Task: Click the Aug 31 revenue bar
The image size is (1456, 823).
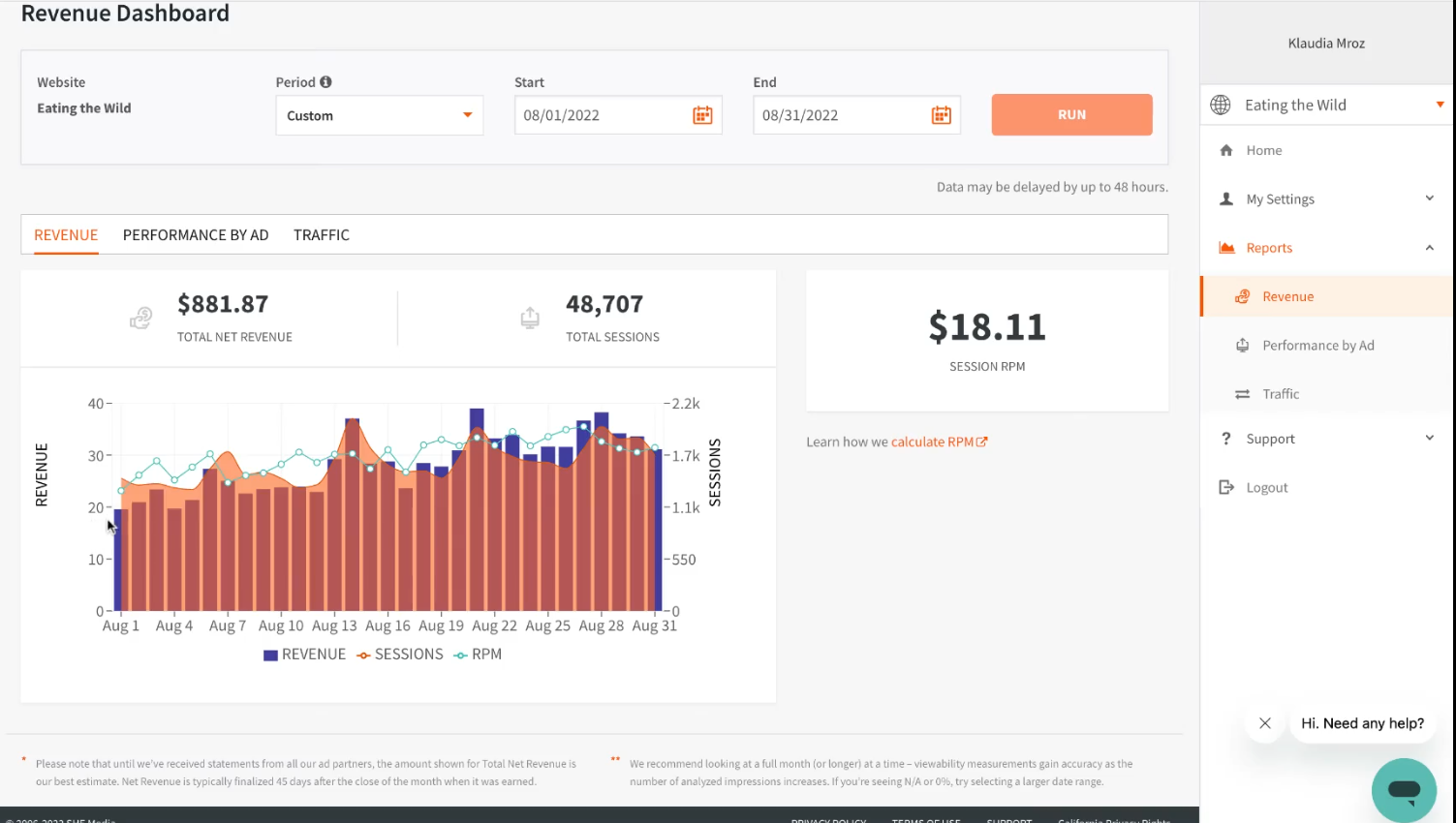Action: [658, 531]
